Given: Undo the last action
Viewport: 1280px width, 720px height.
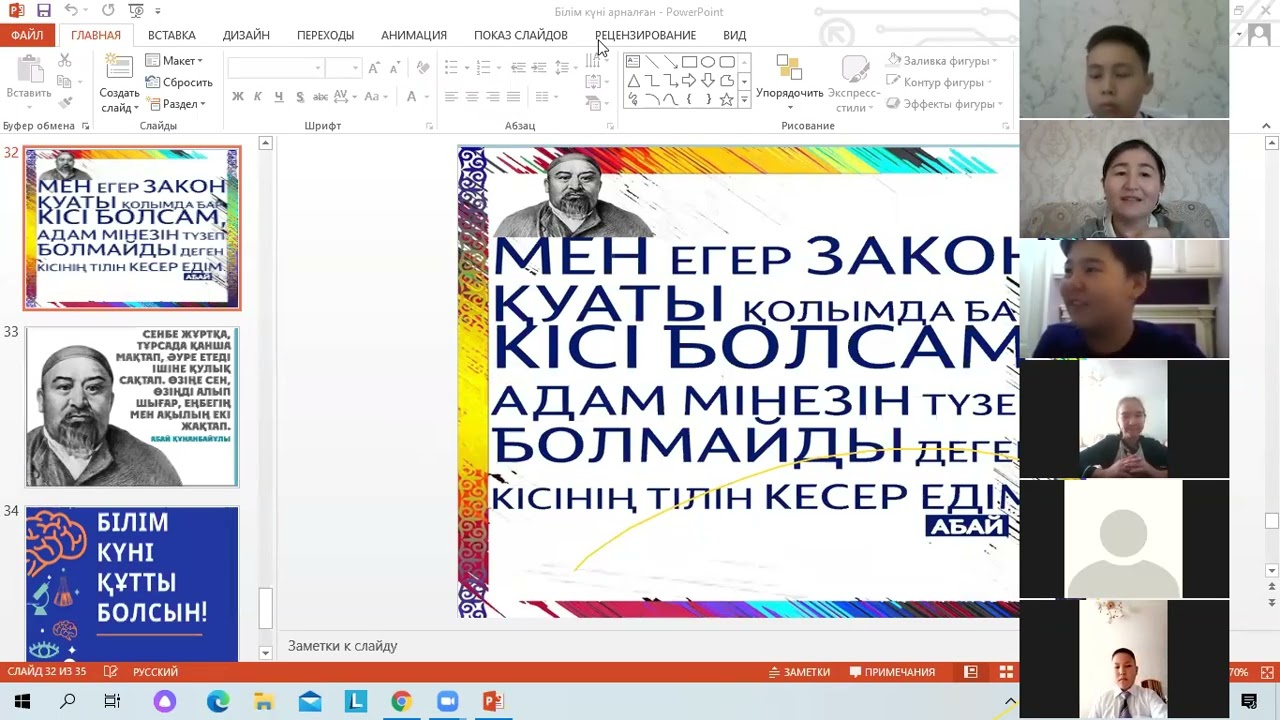Looking at the screenshot, I should (x=71, y=11).
